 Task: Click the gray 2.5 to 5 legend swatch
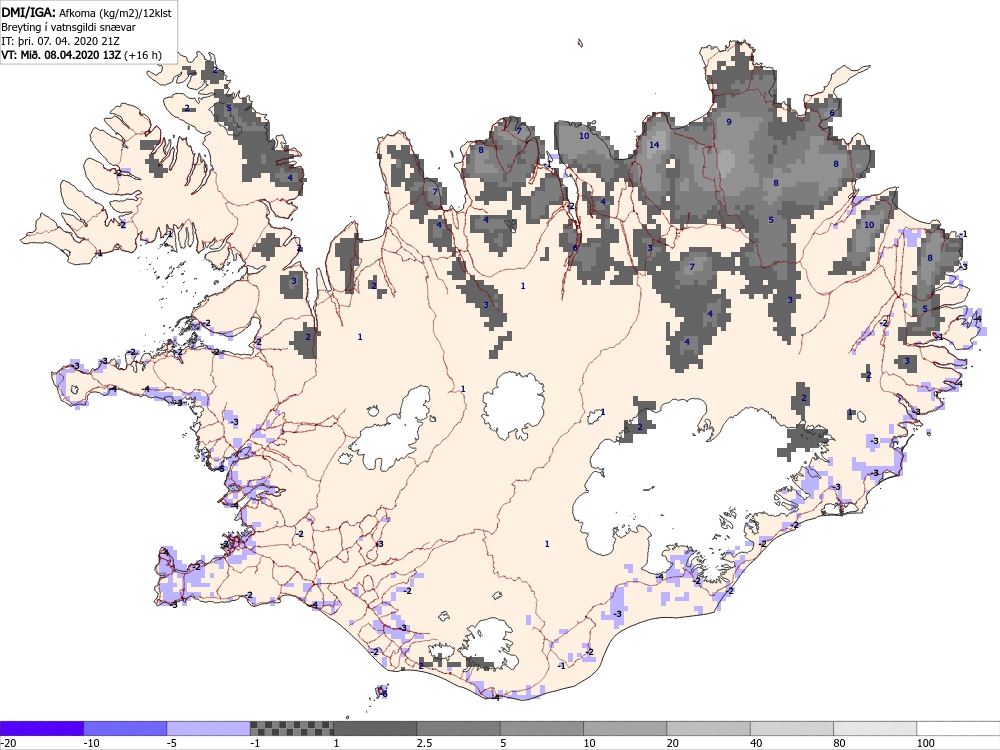(459, 728)
